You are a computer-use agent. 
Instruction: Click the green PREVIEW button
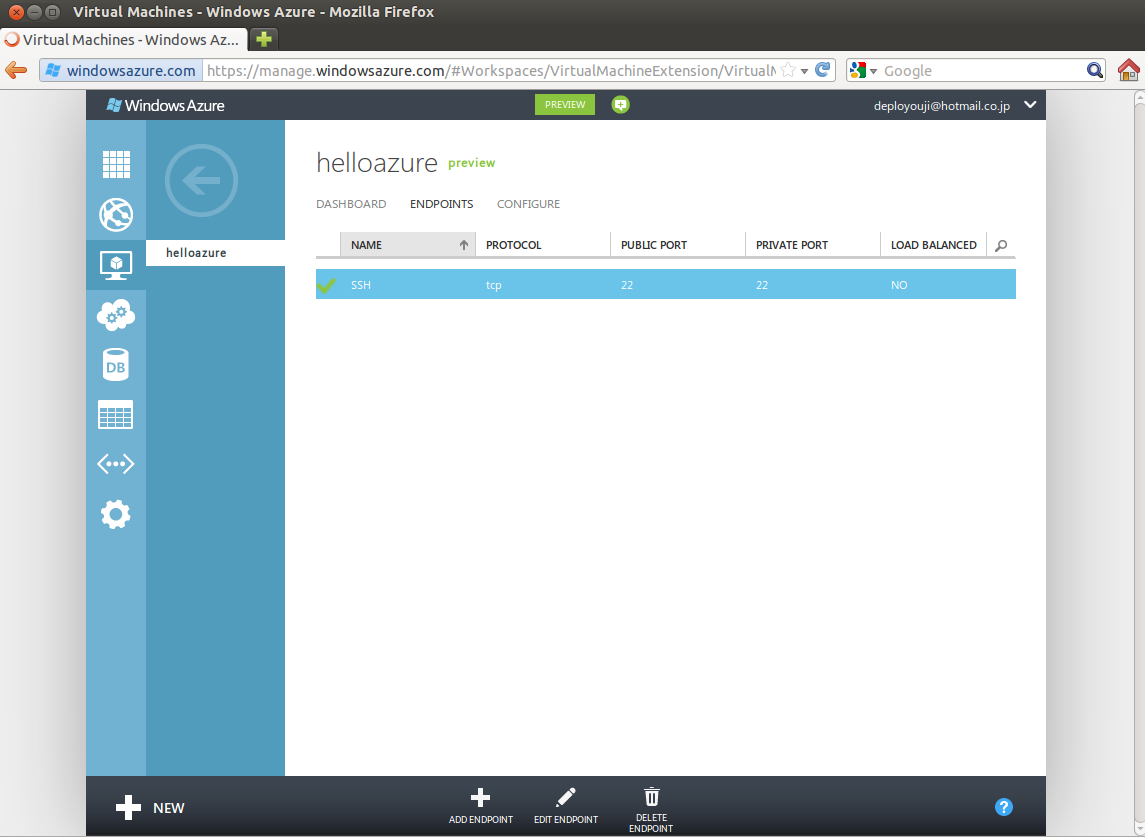[564, 104]
